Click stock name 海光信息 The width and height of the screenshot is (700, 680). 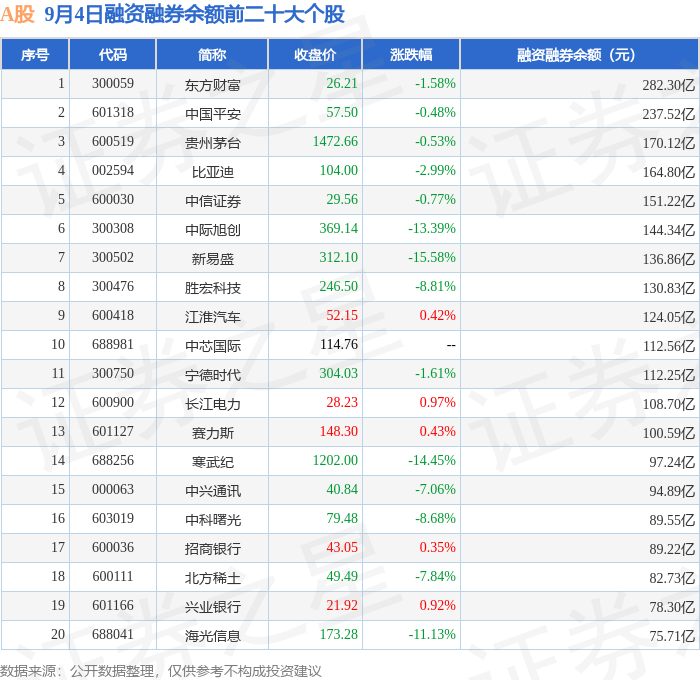pos(212,636)
